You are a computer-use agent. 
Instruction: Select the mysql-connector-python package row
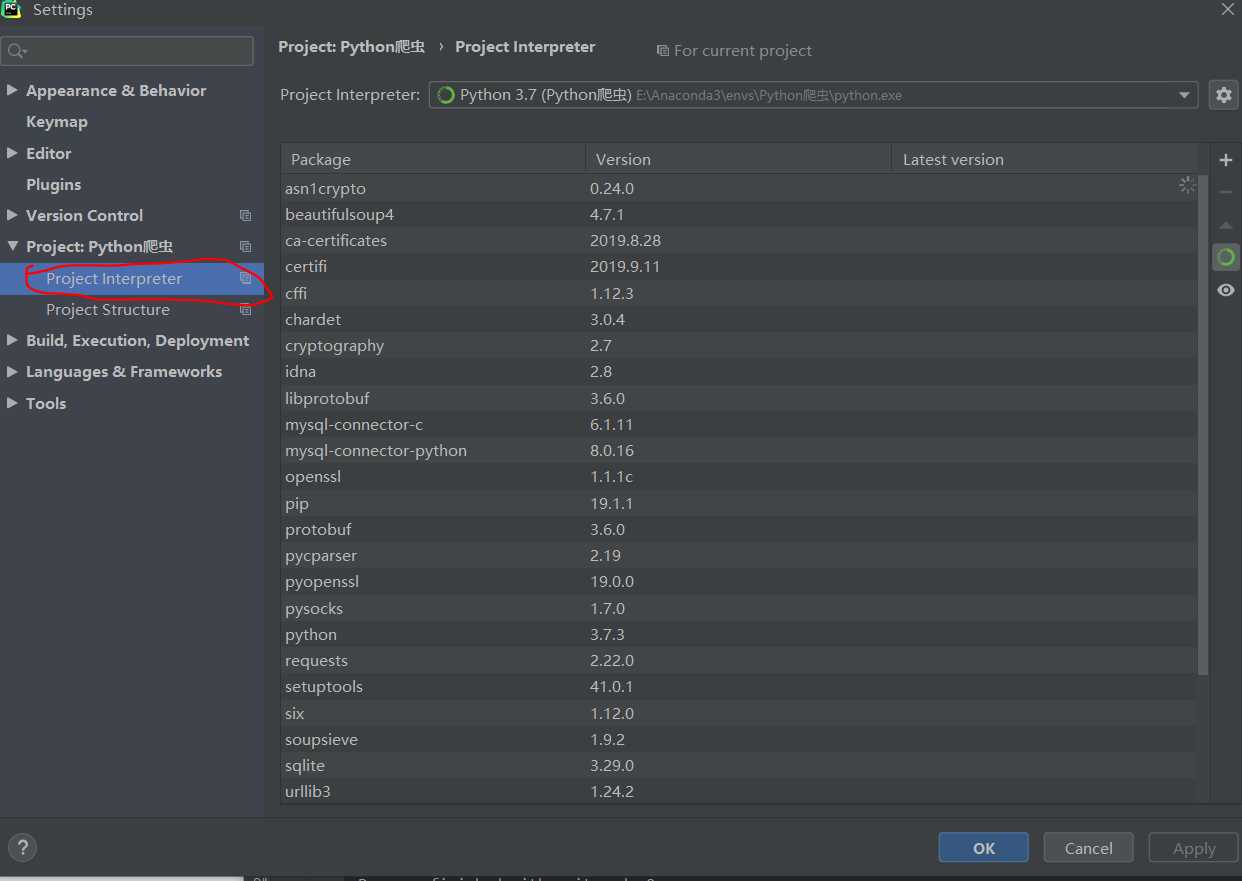point(739,451)
